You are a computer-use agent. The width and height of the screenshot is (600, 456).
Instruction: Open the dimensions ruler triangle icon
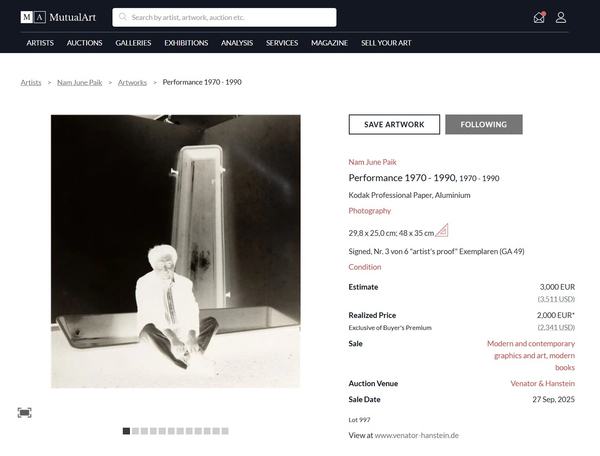[441, 231]
